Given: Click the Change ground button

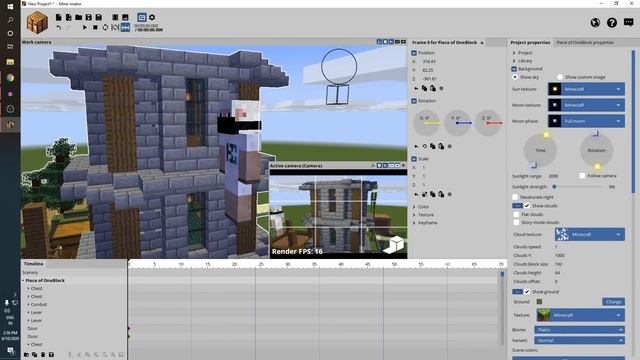Looking at the screenshot, I should click(x=613, y=302).
